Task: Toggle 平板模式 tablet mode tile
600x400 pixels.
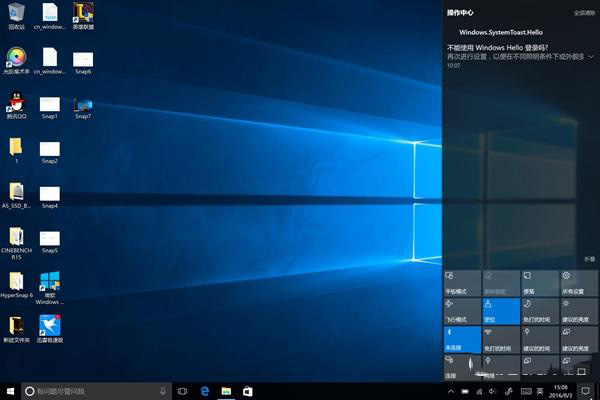Action: coord(462,283)
